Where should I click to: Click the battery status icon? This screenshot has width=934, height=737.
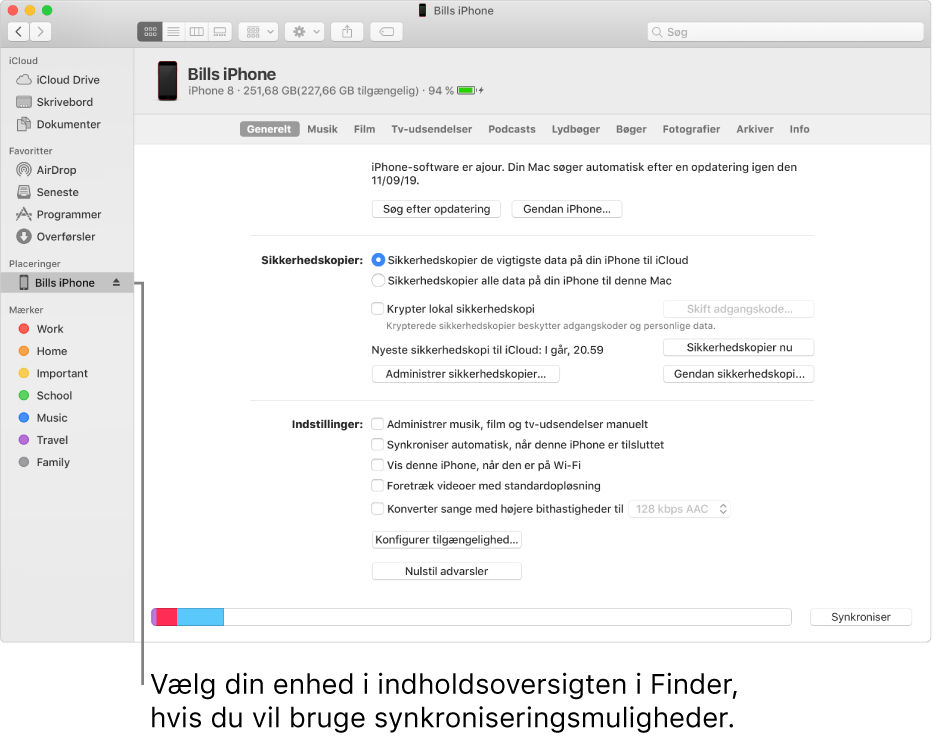point(470,91)
